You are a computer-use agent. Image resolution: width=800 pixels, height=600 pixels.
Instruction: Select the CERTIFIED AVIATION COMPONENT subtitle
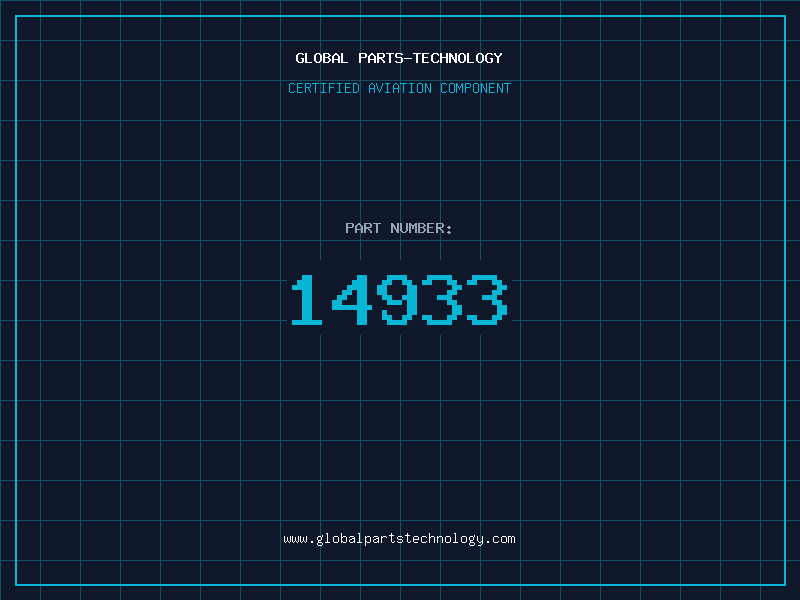tap(399, 88)
